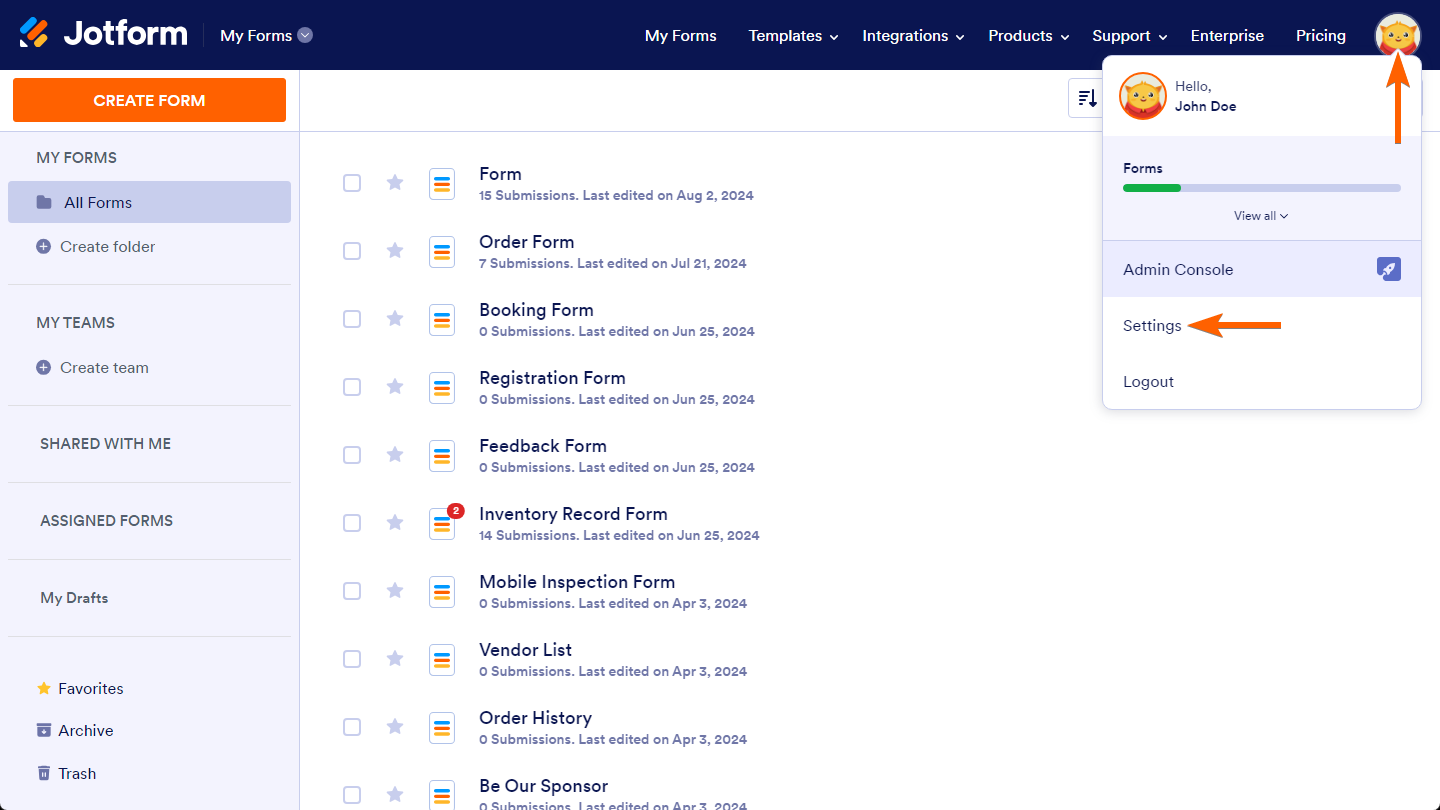The height and width of the screenshot is (810, 1440).
Task: Star the Vendor List entry
Action: click(x=395, y=658)
